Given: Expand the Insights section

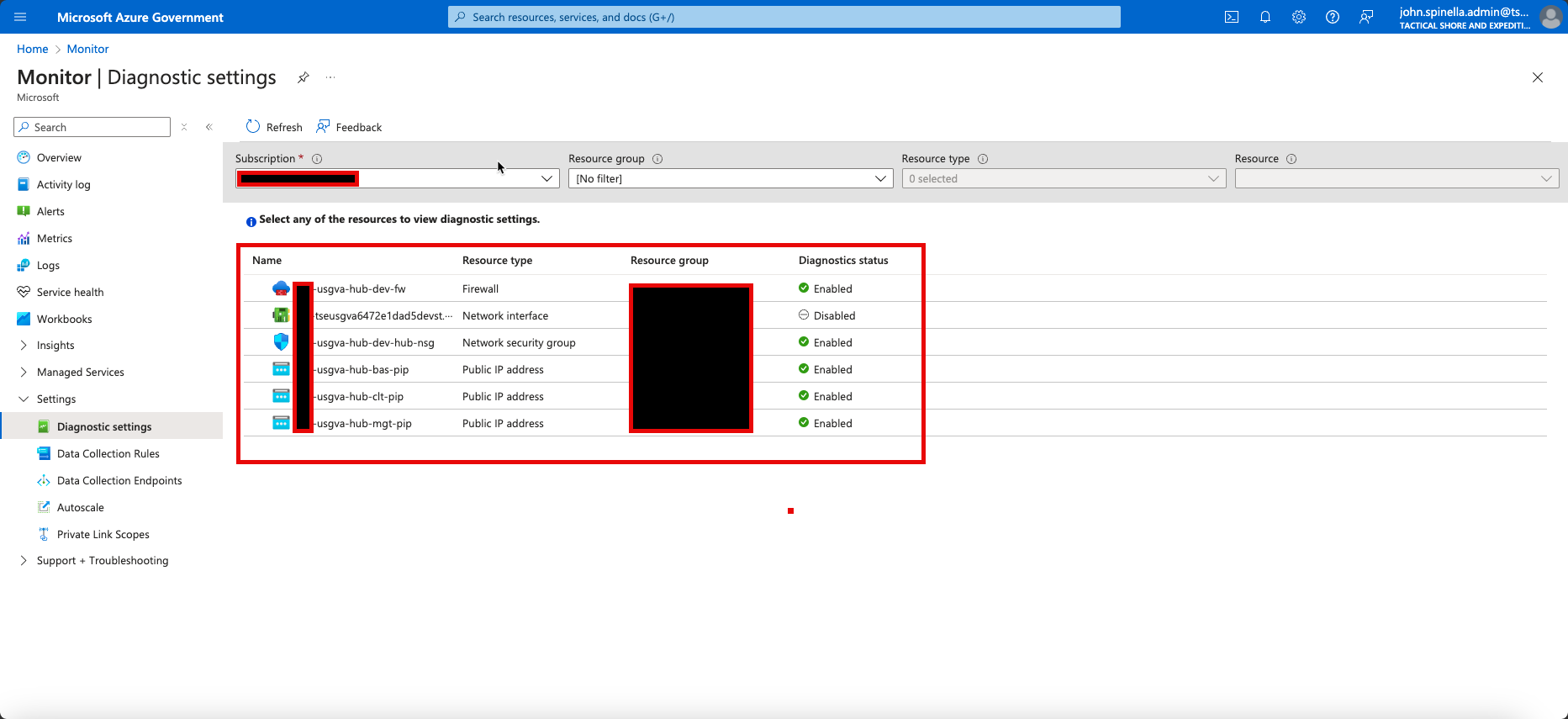Looking at the screenshot, I should tap(55, 346).
